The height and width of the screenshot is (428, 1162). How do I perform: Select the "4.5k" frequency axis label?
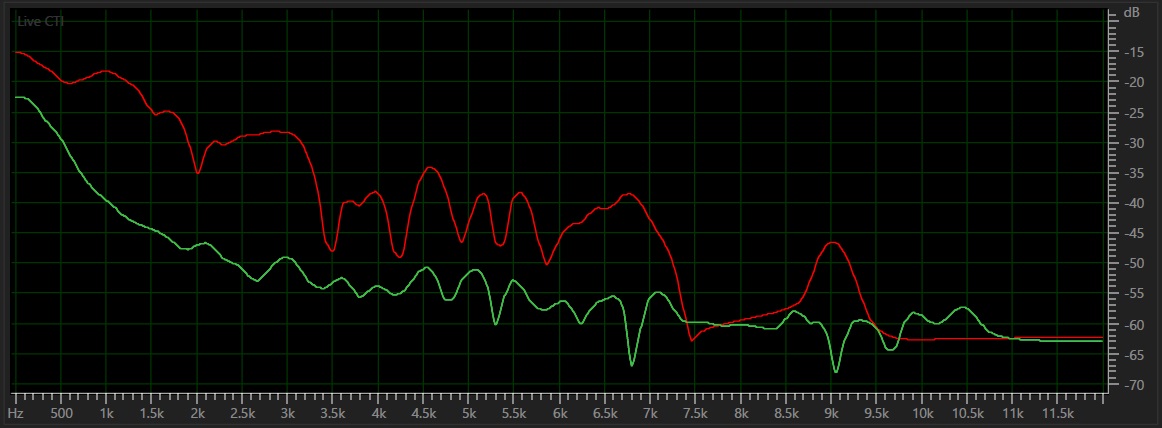[423, 413]
